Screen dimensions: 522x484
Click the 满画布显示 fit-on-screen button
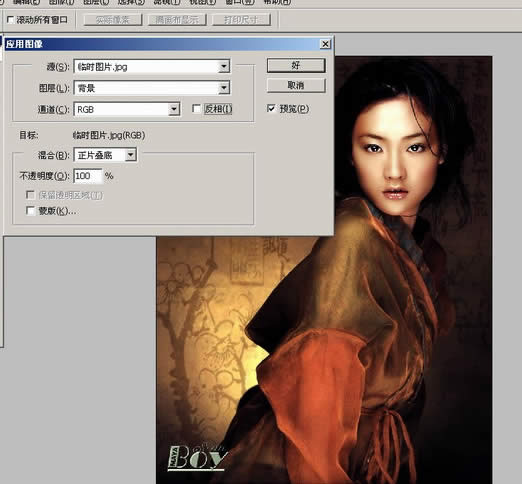[177, 20]
